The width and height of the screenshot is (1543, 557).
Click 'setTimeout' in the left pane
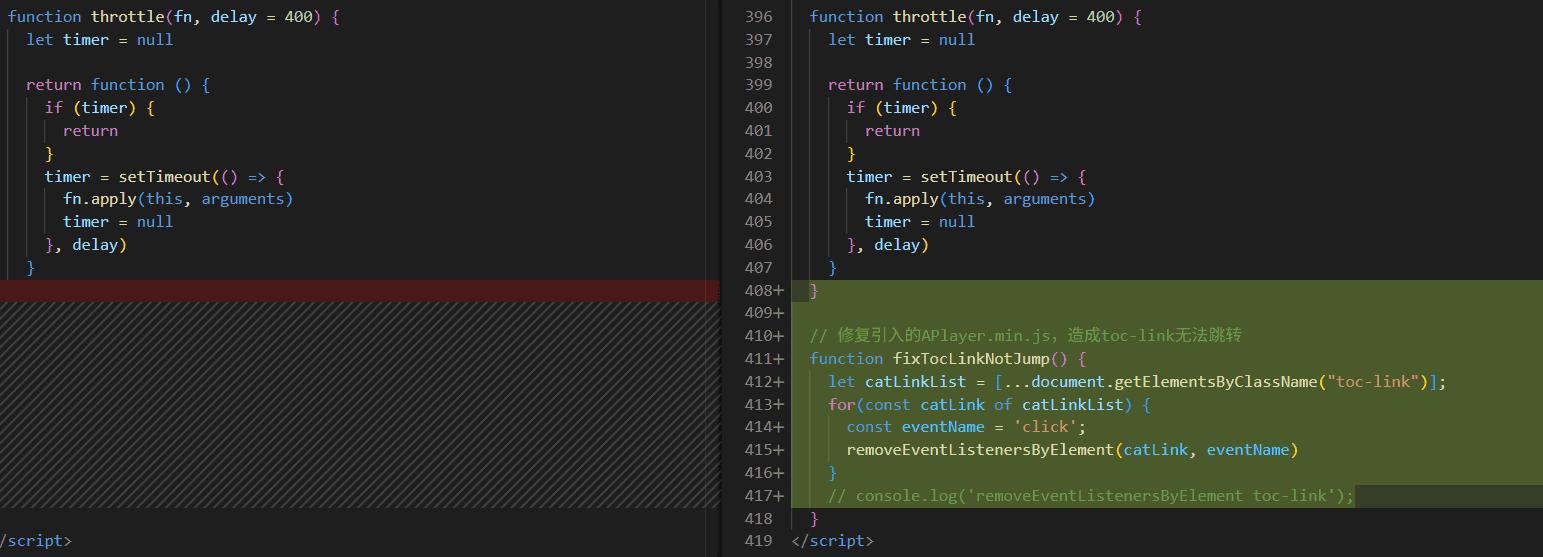tap(164, 177)
